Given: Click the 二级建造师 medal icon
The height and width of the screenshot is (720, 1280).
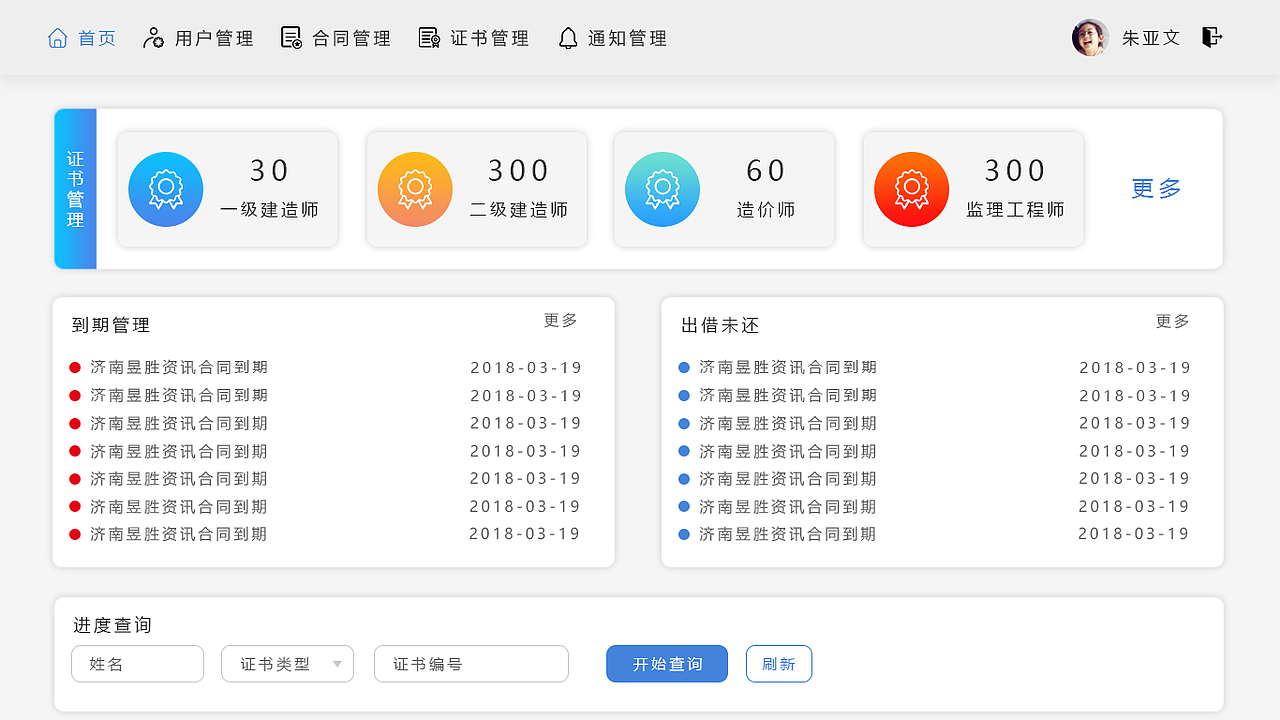Looking at the screenshot, I should tap(414, 189).
